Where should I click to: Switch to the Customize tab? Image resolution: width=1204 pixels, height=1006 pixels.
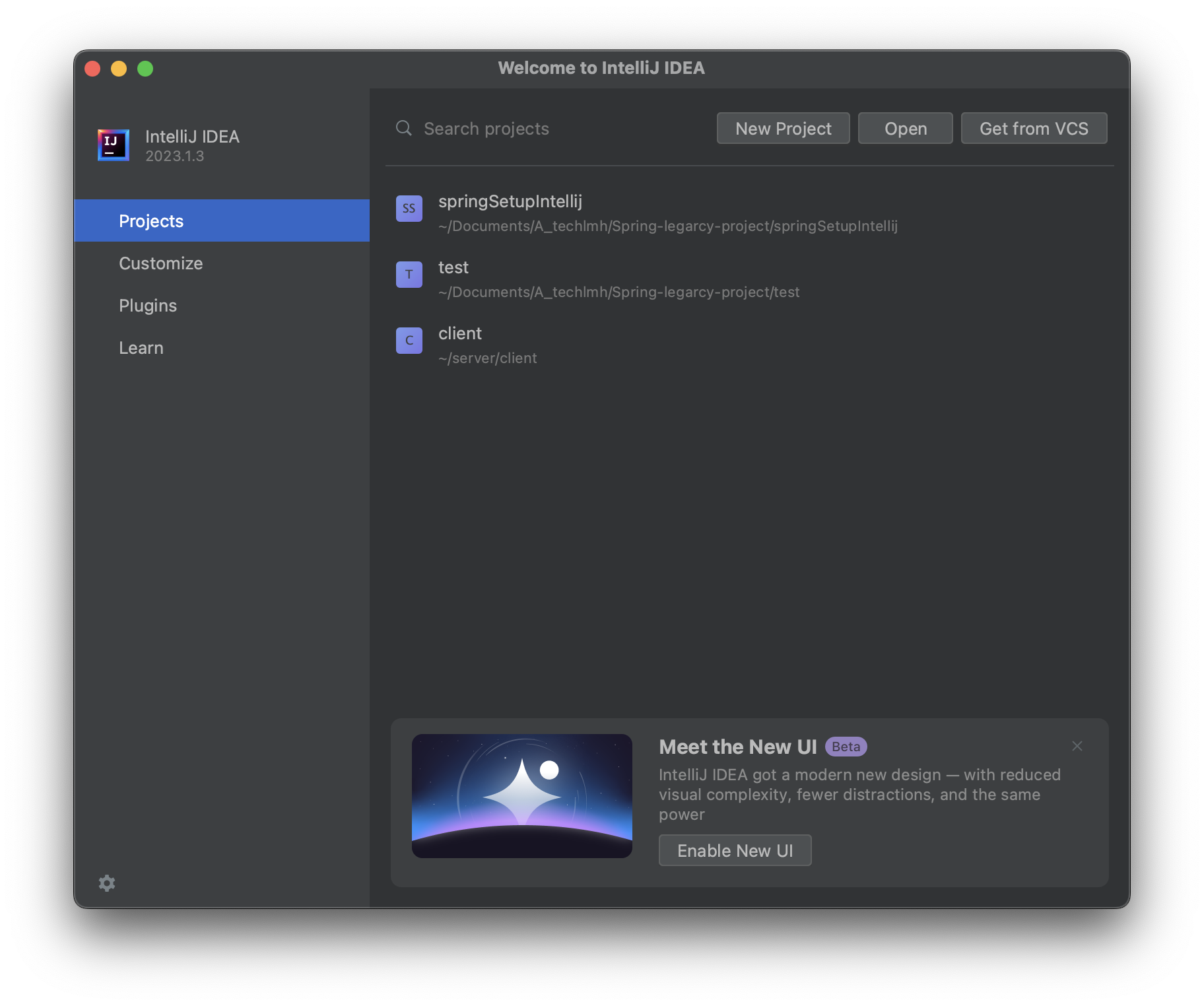pyautogui.click(x=222, y=263)
